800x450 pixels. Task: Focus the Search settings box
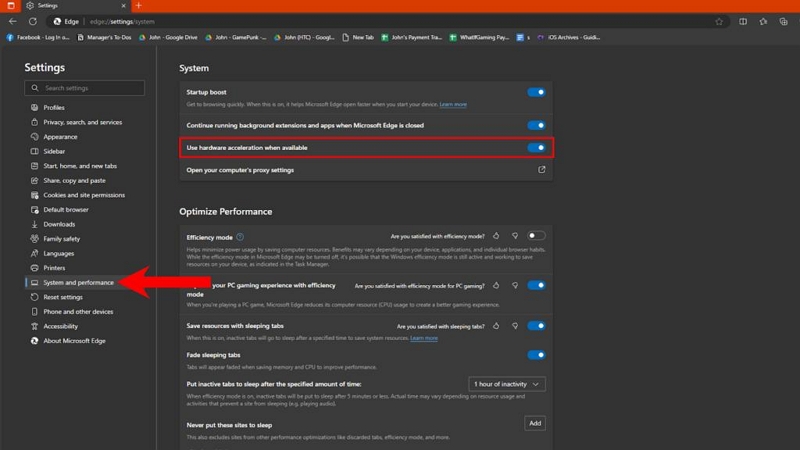pos(85,88)
